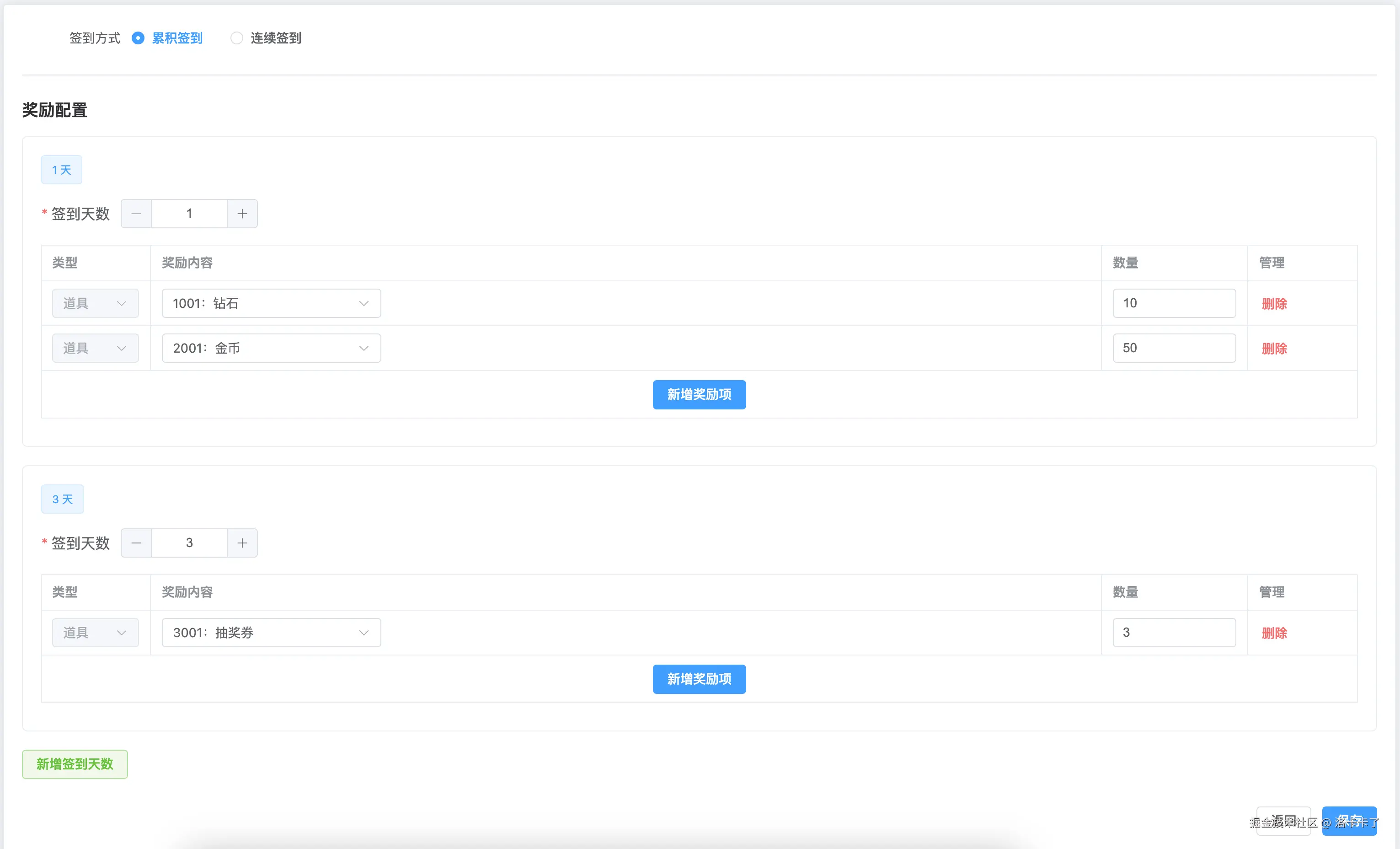Open 3001：抽奖券 reward content dropdown
1400x849 pixels.
[x=271, y=633]
